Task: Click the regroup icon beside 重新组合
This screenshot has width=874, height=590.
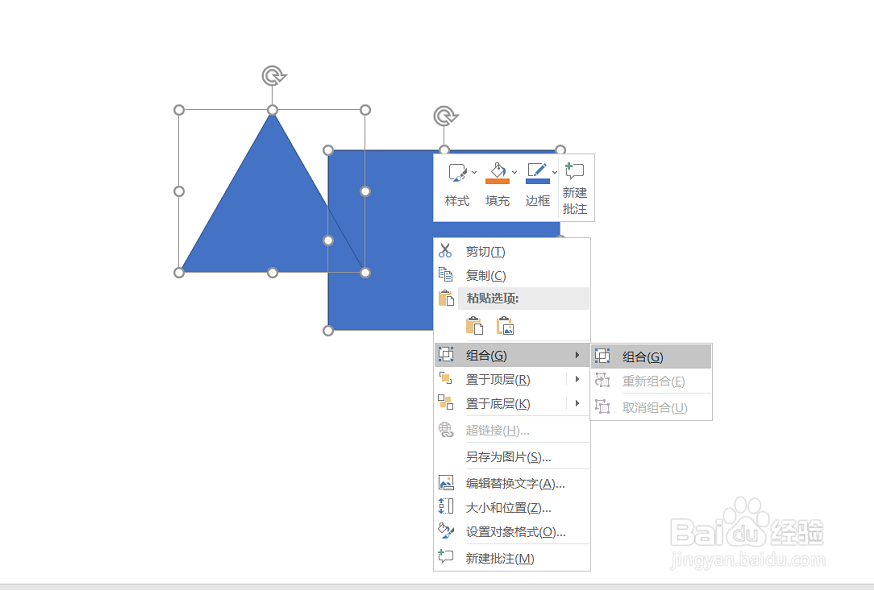Action: [602, 380]
